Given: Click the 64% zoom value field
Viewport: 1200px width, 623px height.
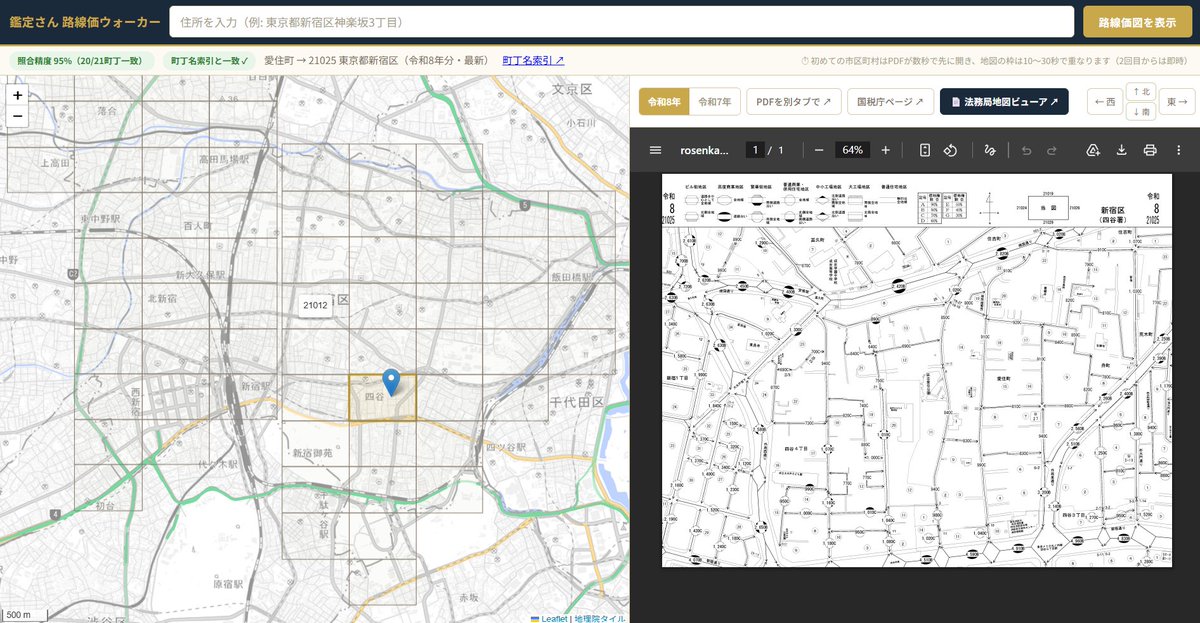Looking at the screenshot, I should coord(853,150).
